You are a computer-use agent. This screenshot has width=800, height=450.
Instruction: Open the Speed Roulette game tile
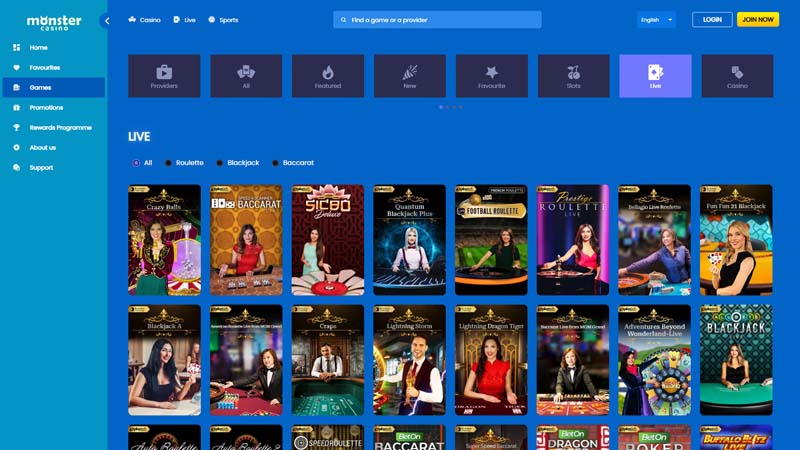328,438
